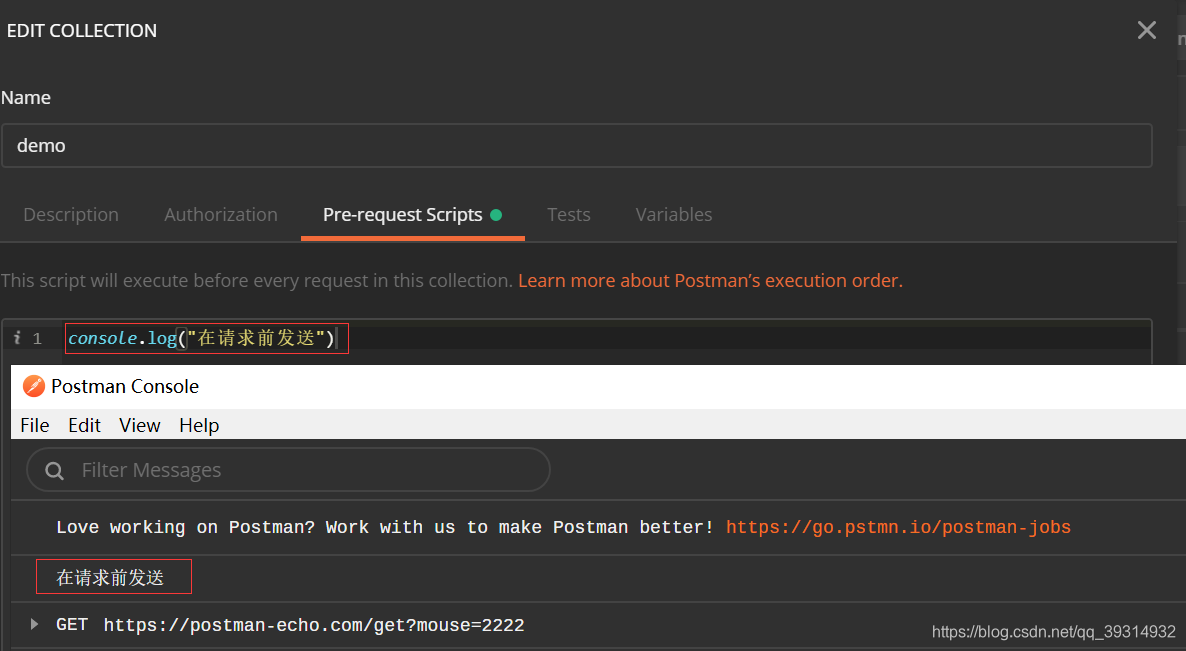Switch to the Description tab
Image resolution: width=1186 pixels, height=651 pixels.
tap(71, 215)
